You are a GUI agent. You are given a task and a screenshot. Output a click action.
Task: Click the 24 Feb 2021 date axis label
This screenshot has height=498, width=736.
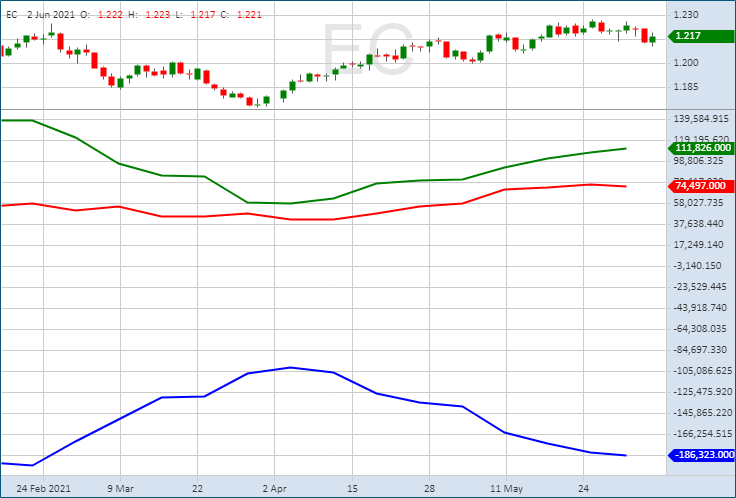click(x=43, y=489)
